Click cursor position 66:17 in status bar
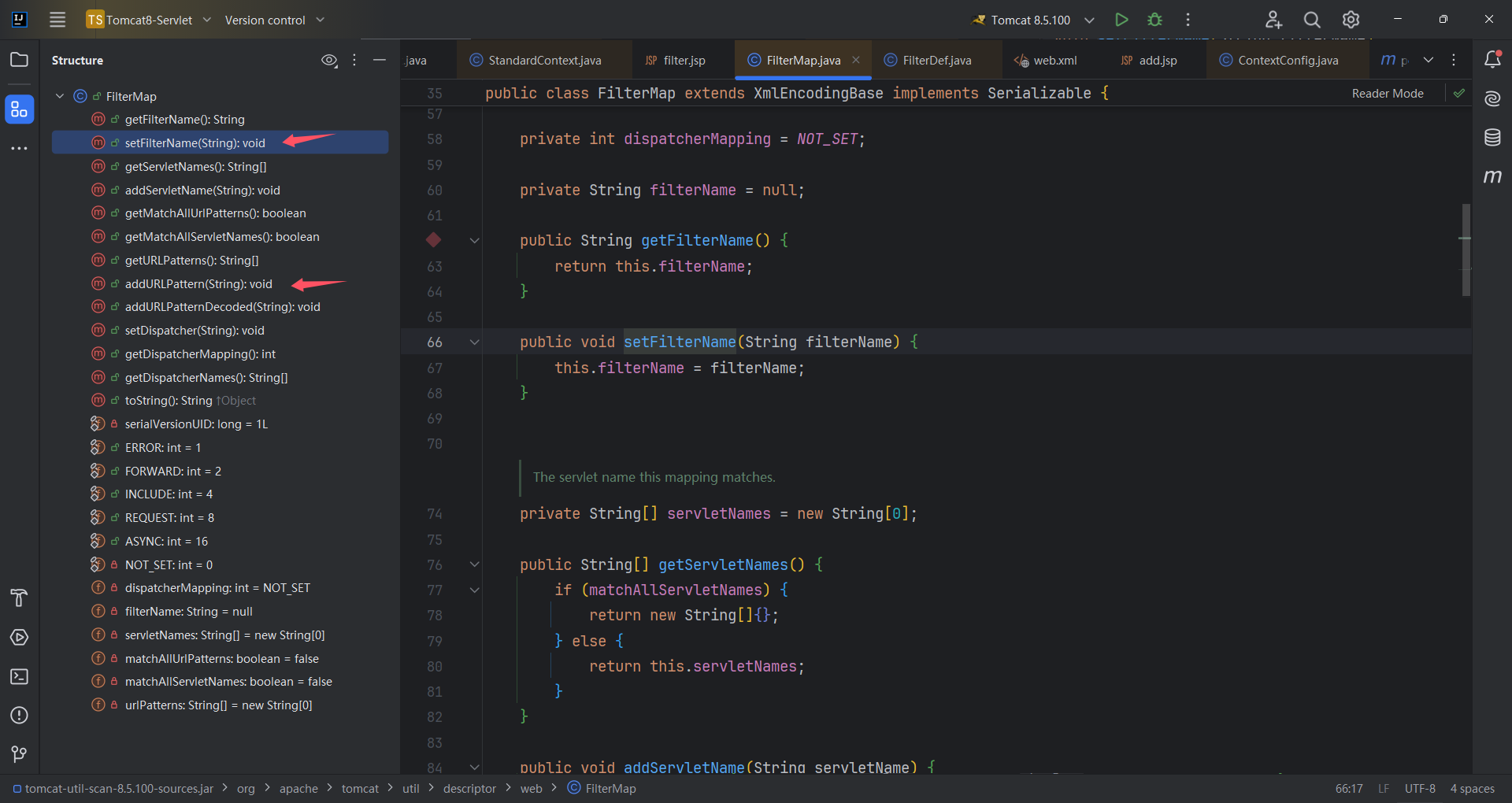Image resolution: width=1512 pixels, height=803 pixels. pos(1349,788)
